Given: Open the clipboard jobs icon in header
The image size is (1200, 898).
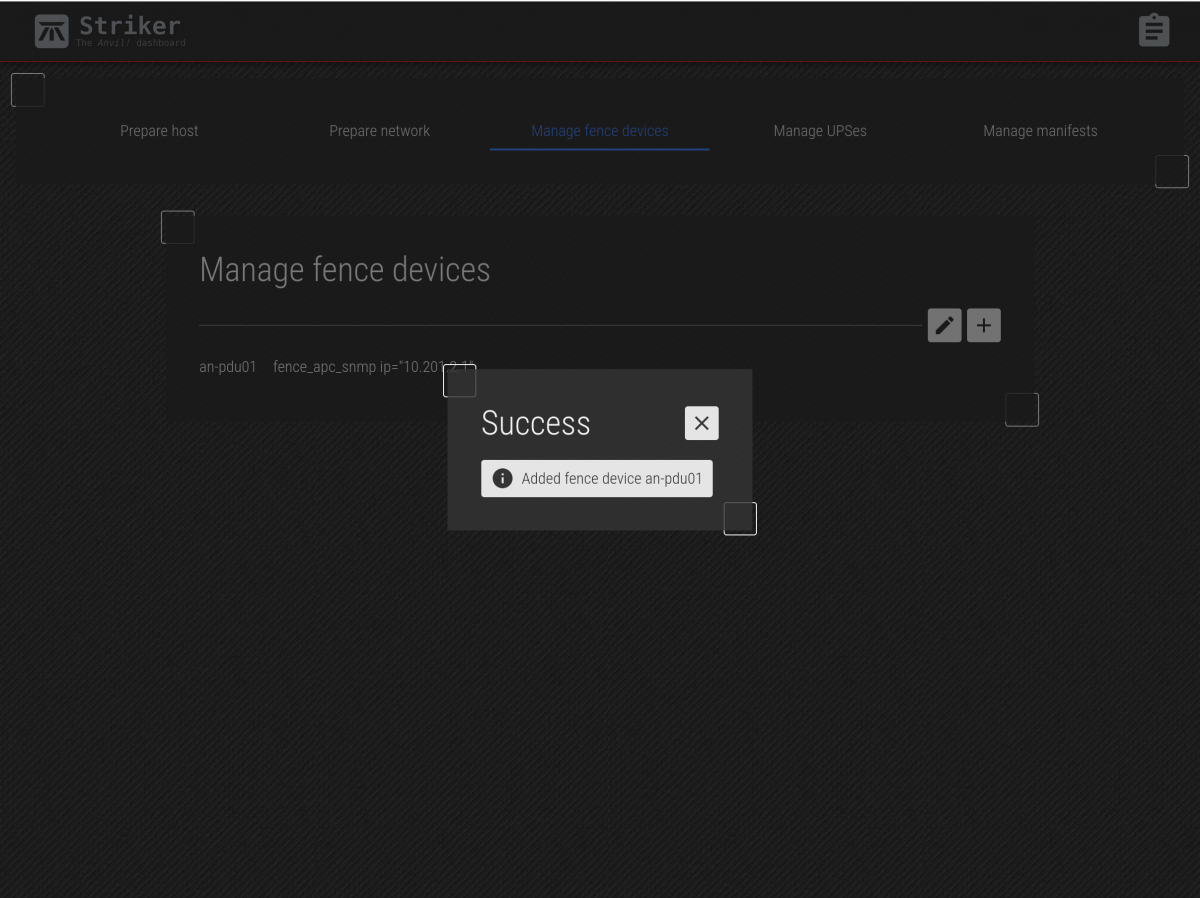Looking at the screenshot, I should click(1154, 30).
